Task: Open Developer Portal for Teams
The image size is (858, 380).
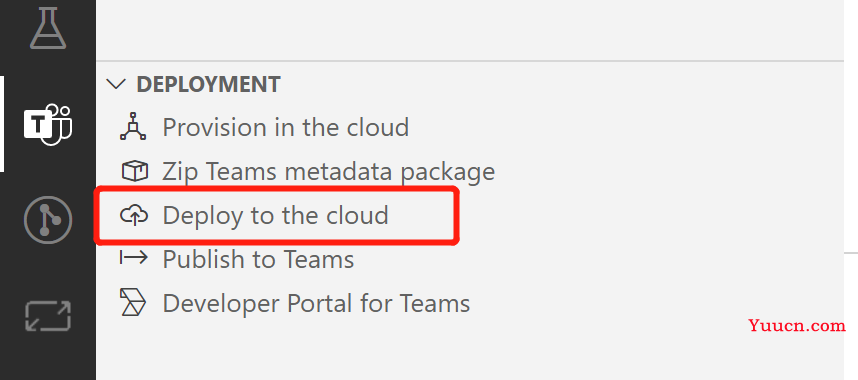Action: click(x=316, y=303)
